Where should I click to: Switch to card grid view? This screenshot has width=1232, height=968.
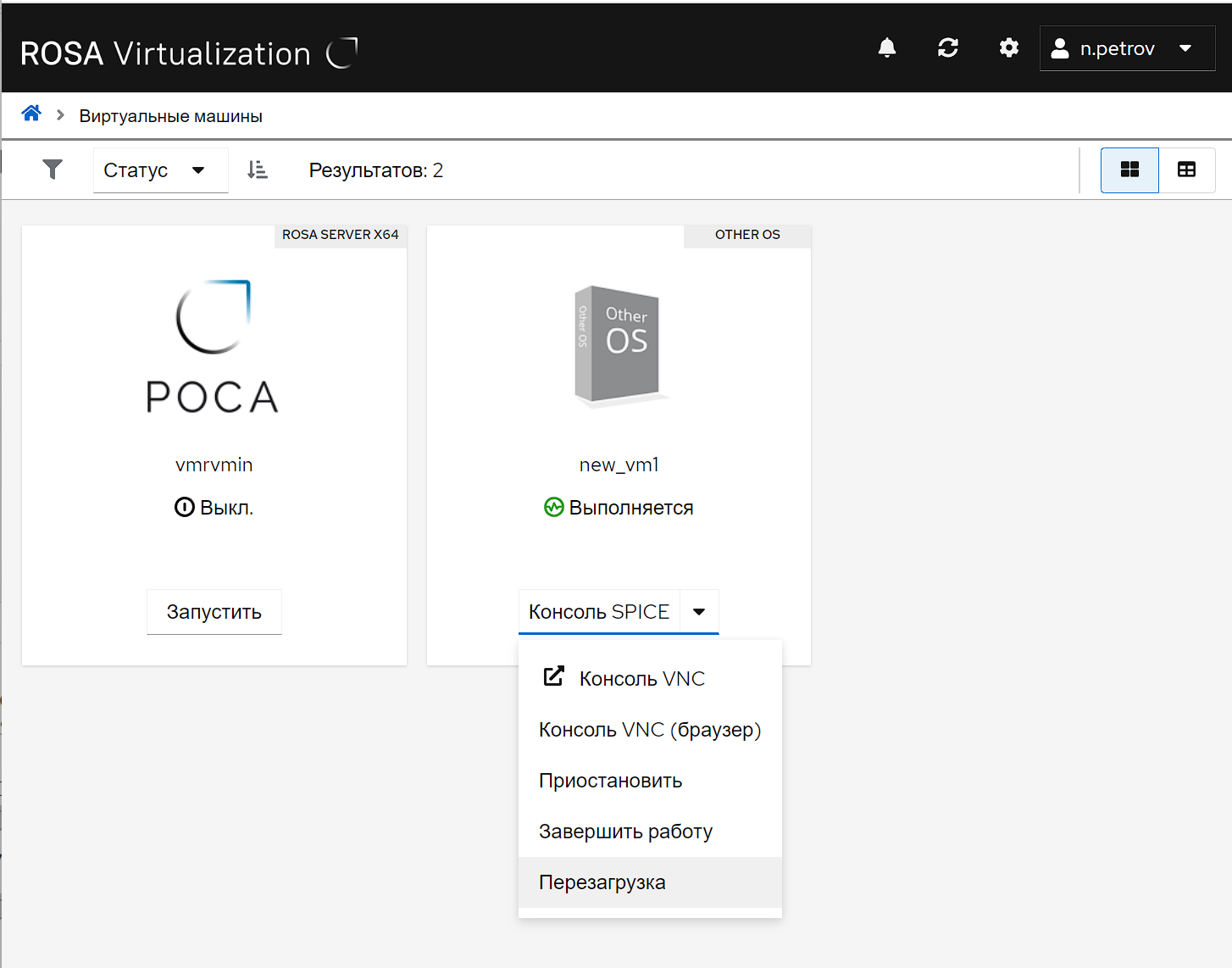coord(1129,170)
